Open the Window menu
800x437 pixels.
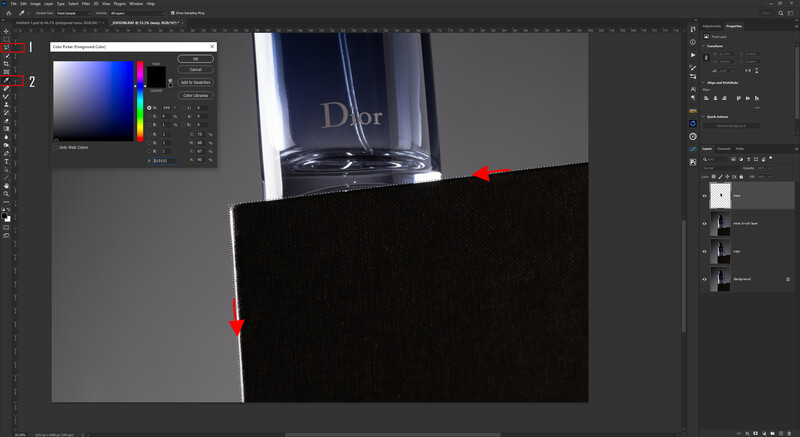click(136, 4)
